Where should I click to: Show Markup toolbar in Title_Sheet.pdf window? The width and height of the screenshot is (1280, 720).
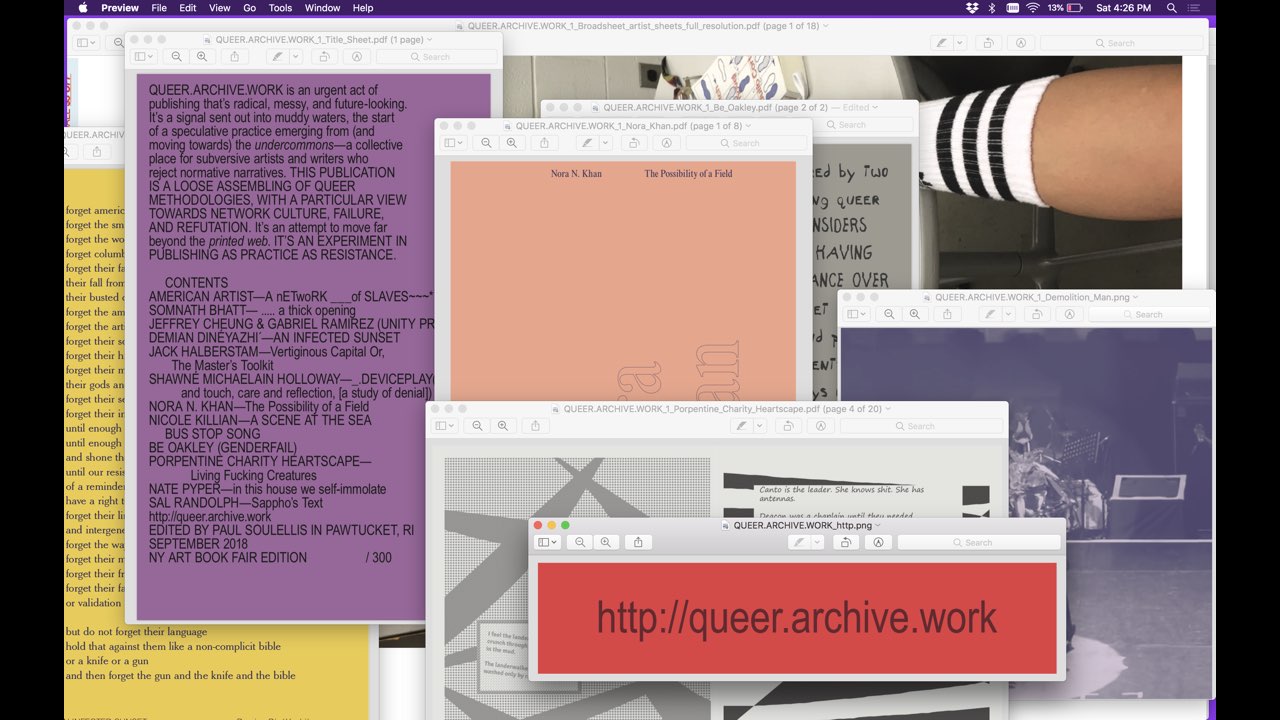pos(357,57)
